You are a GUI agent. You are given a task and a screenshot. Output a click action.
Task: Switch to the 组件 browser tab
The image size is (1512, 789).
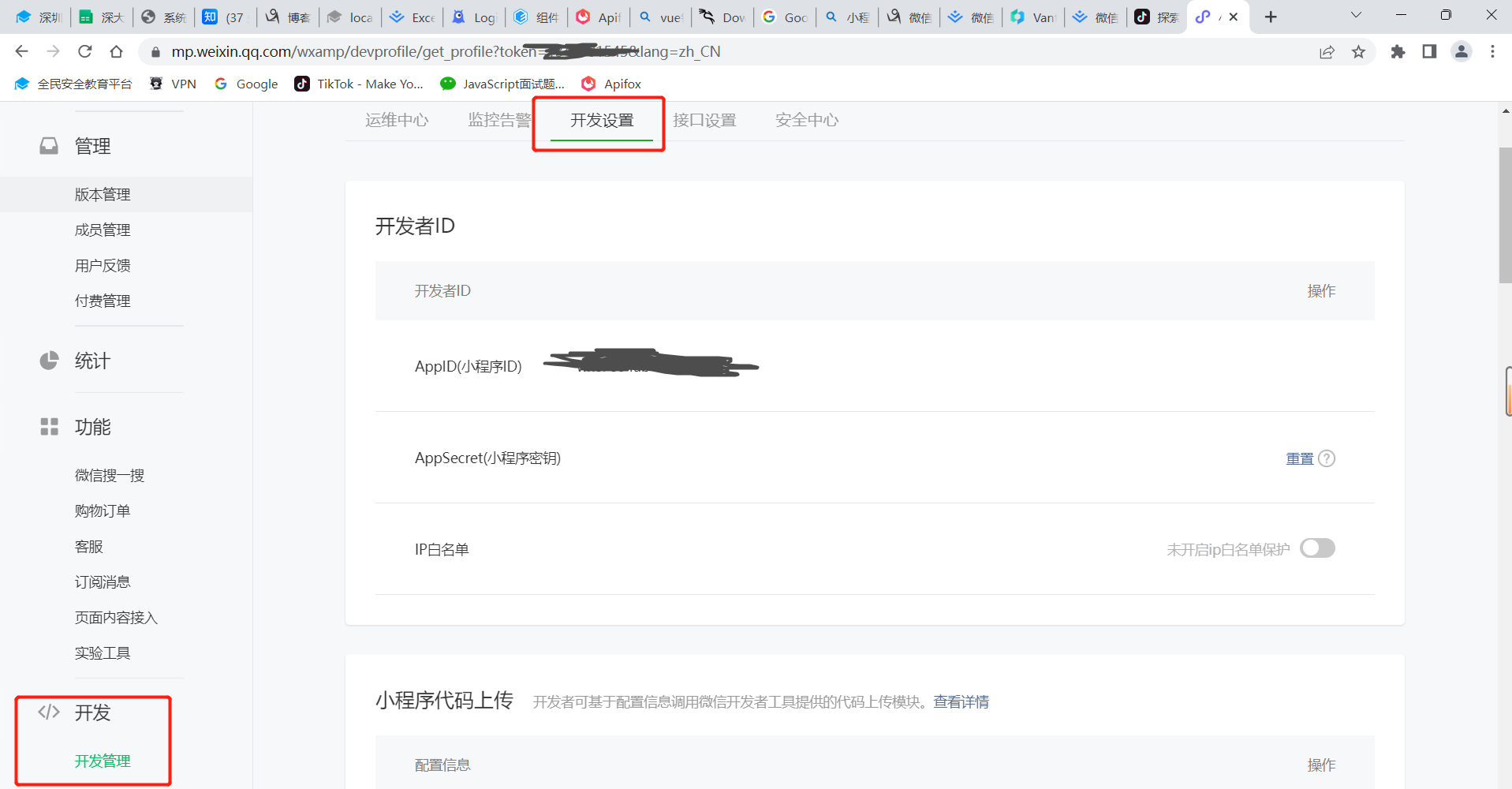pyautogui.click(x=536, y=17)
